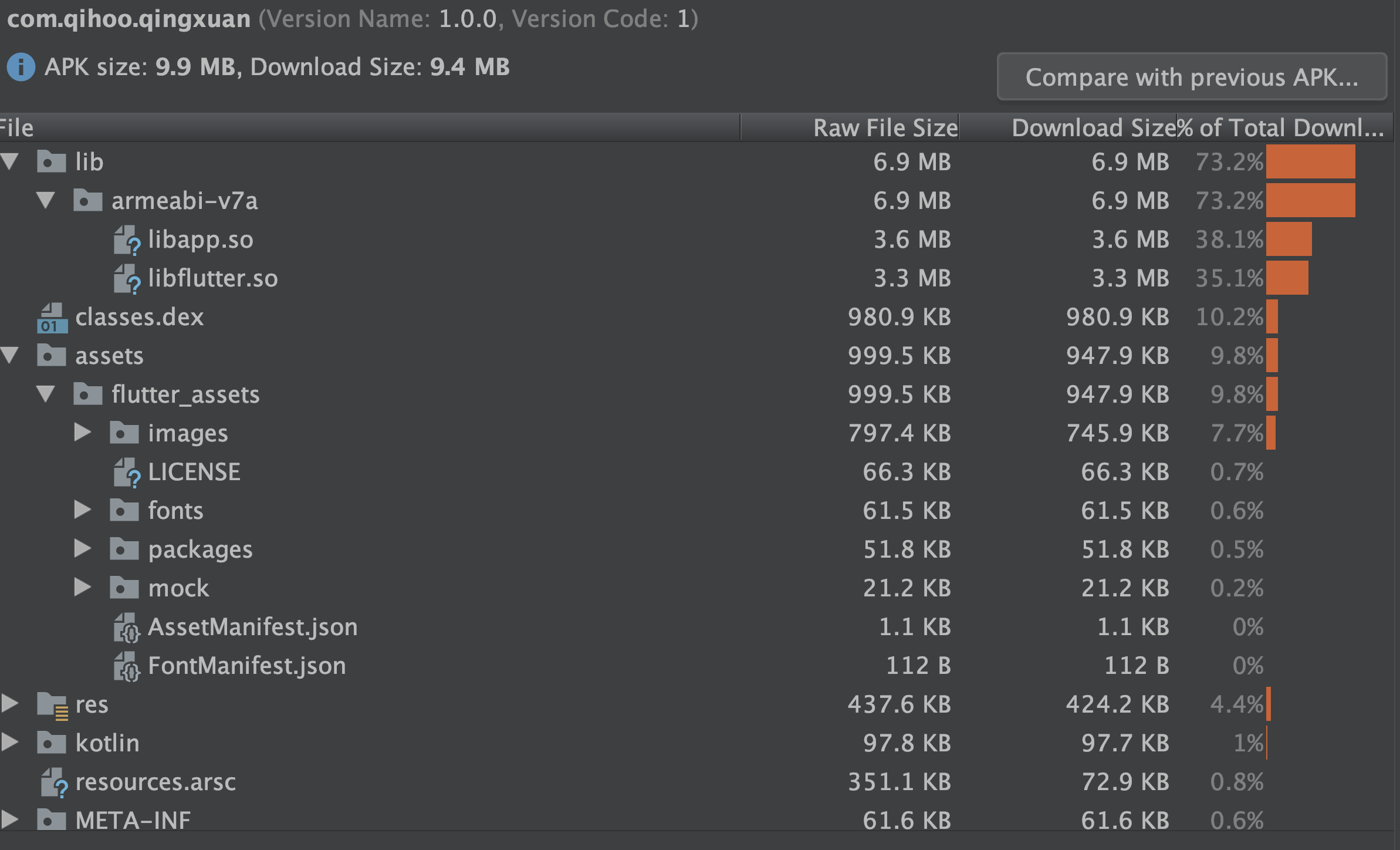
Task: Click the AssetManifest.json file icon
Action: coord(127,628)
